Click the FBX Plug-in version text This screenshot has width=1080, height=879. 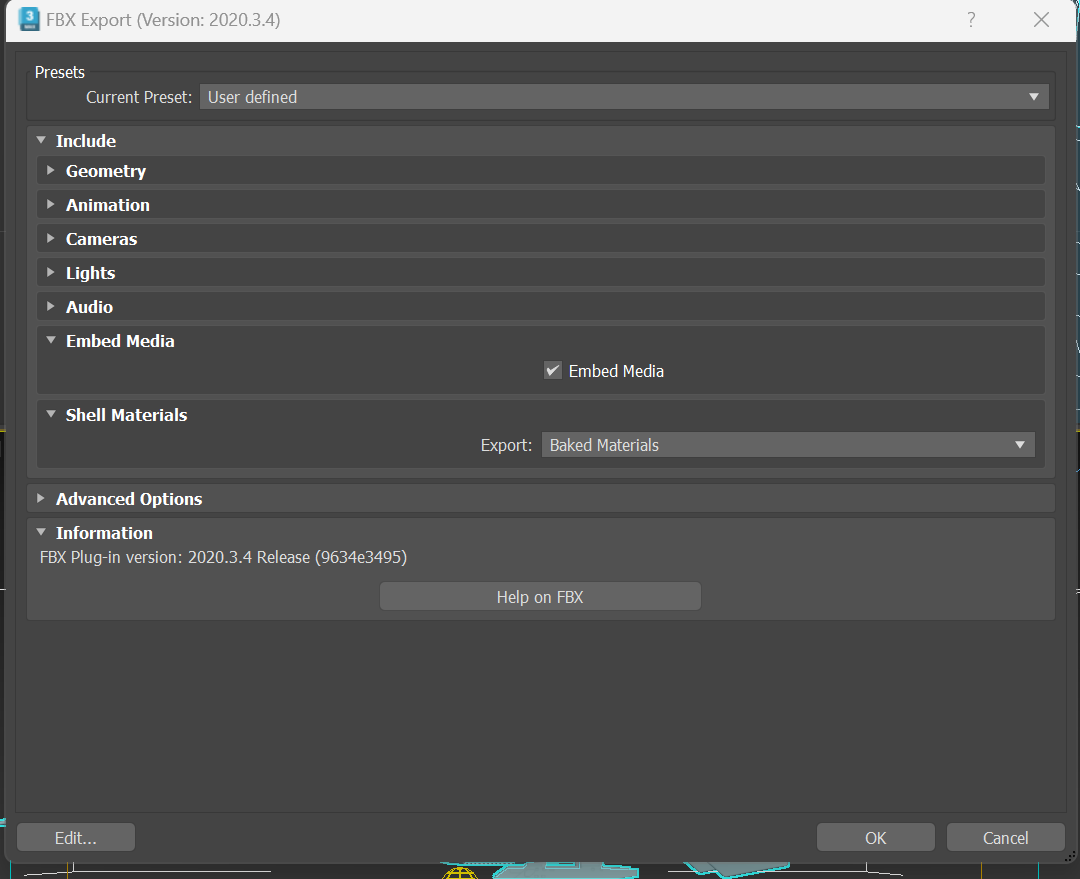coord(223,557)
